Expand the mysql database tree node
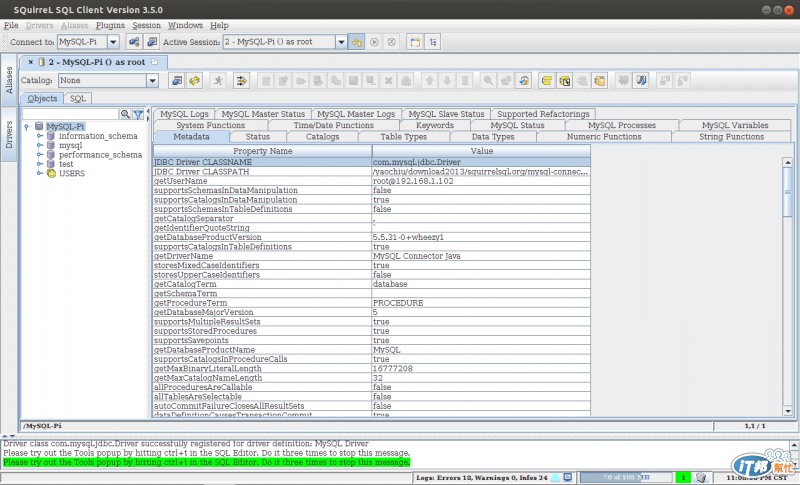 pyautogui.click(x=40, y=145)
